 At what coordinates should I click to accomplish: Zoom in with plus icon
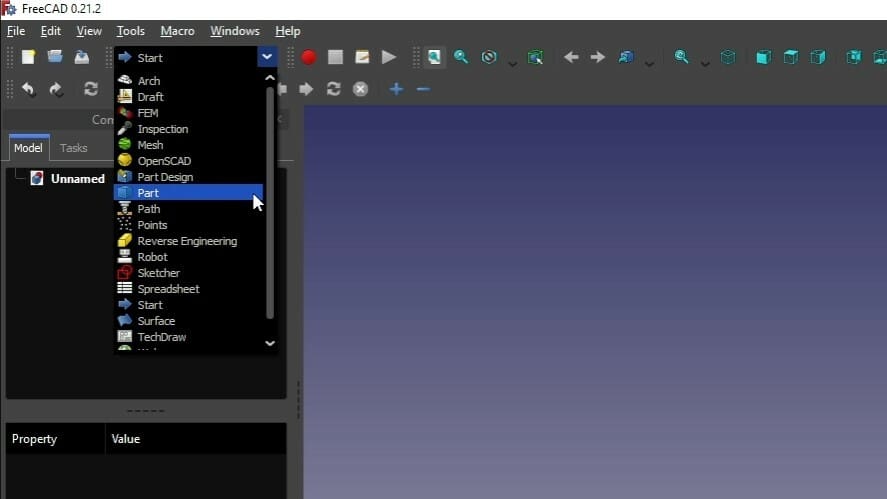396,89
